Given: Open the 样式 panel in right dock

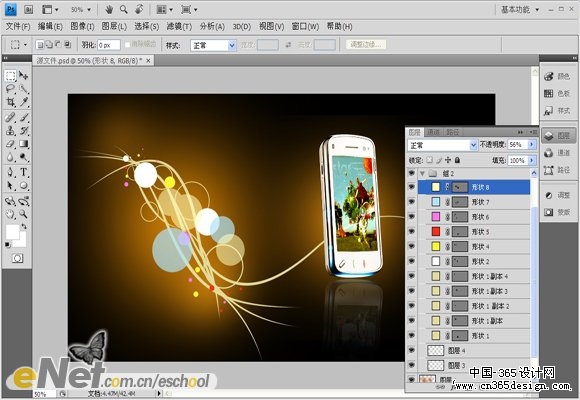Looking at the screenshot, I should pyautogui.click(x=557, y=110).
